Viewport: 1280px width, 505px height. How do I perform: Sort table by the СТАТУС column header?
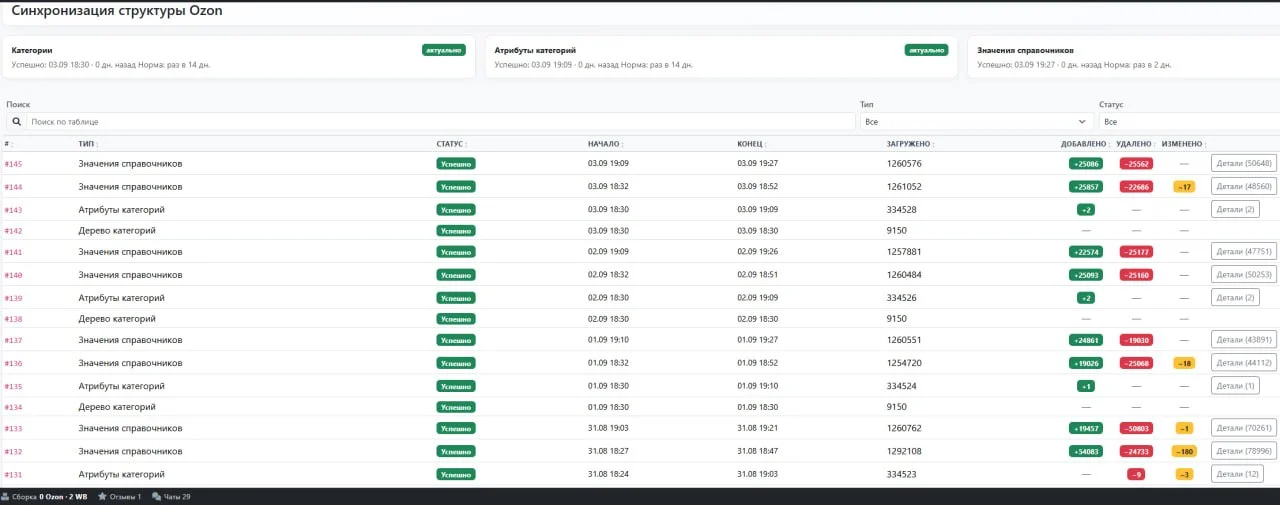(451, 144)
